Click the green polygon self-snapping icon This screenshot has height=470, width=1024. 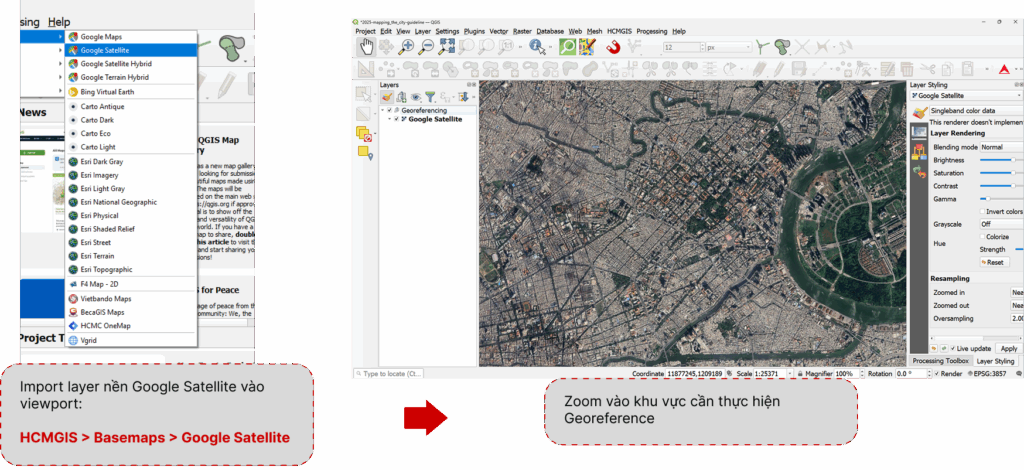pos(782,47)
